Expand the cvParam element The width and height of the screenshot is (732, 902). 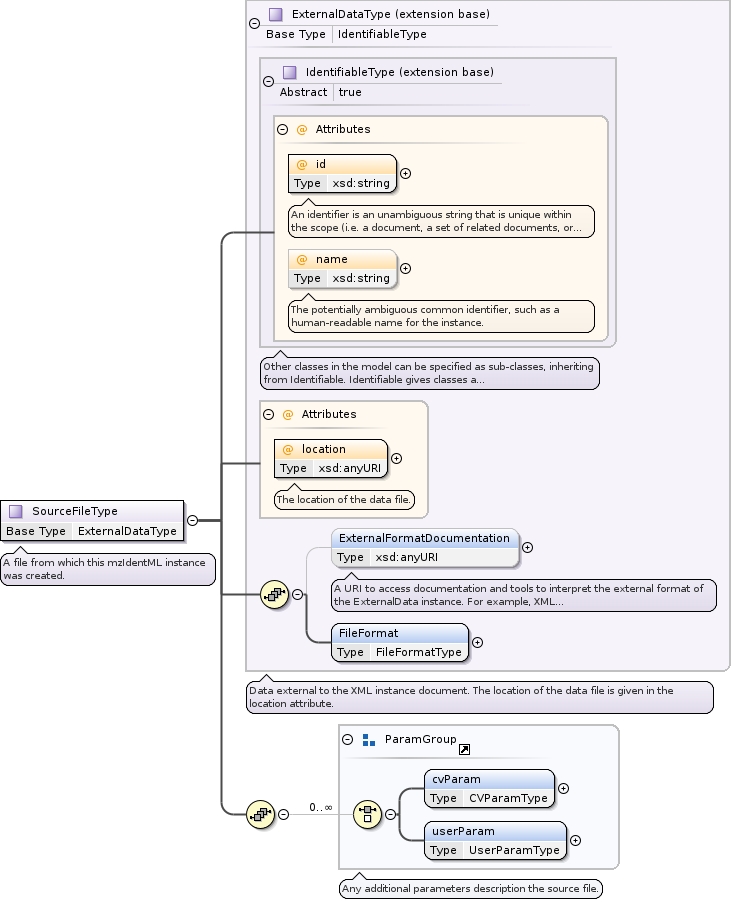tap(563, 788)
